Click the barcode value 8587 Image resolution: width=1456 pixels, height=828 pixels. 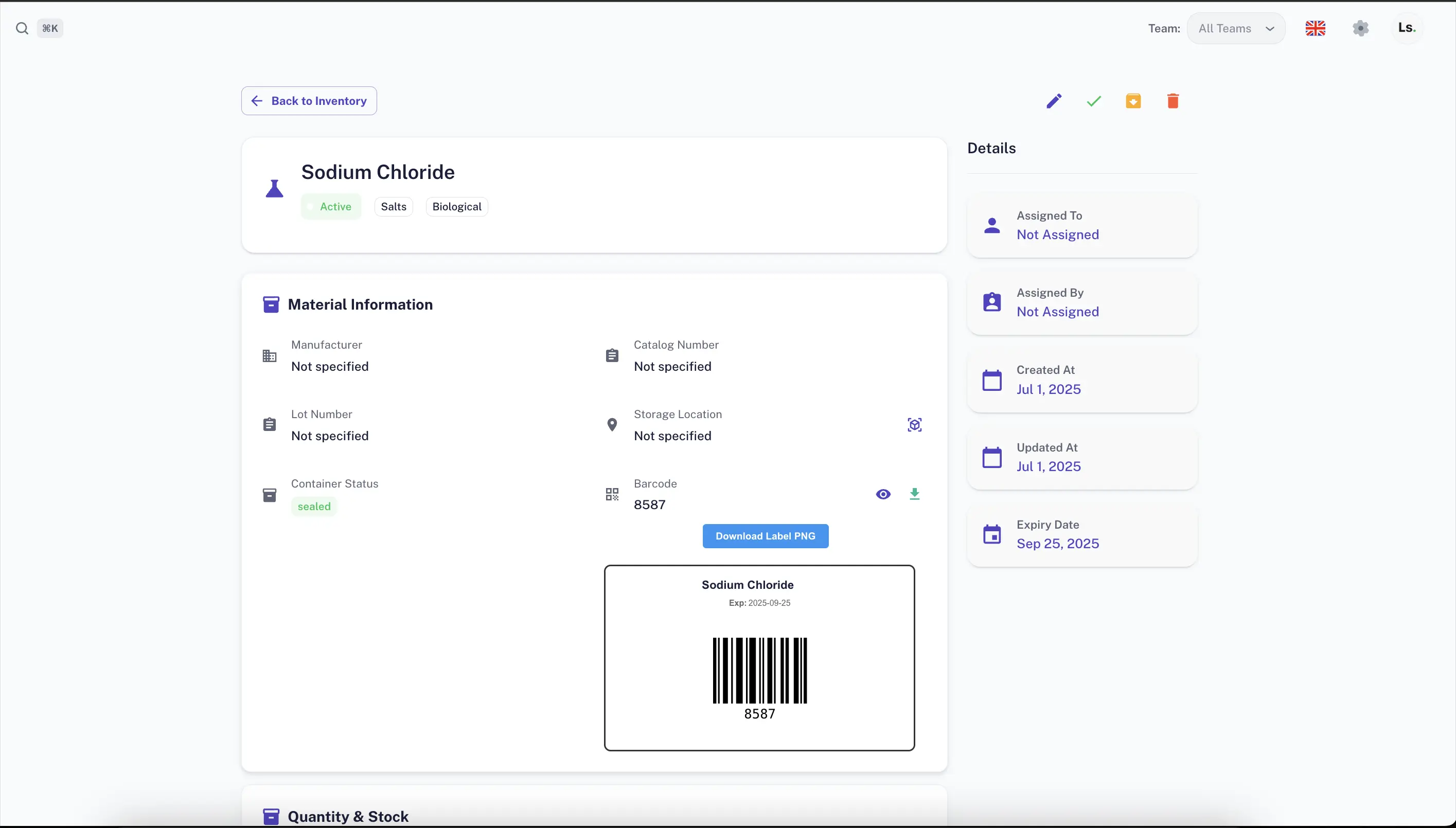click(x=649, y=505)
